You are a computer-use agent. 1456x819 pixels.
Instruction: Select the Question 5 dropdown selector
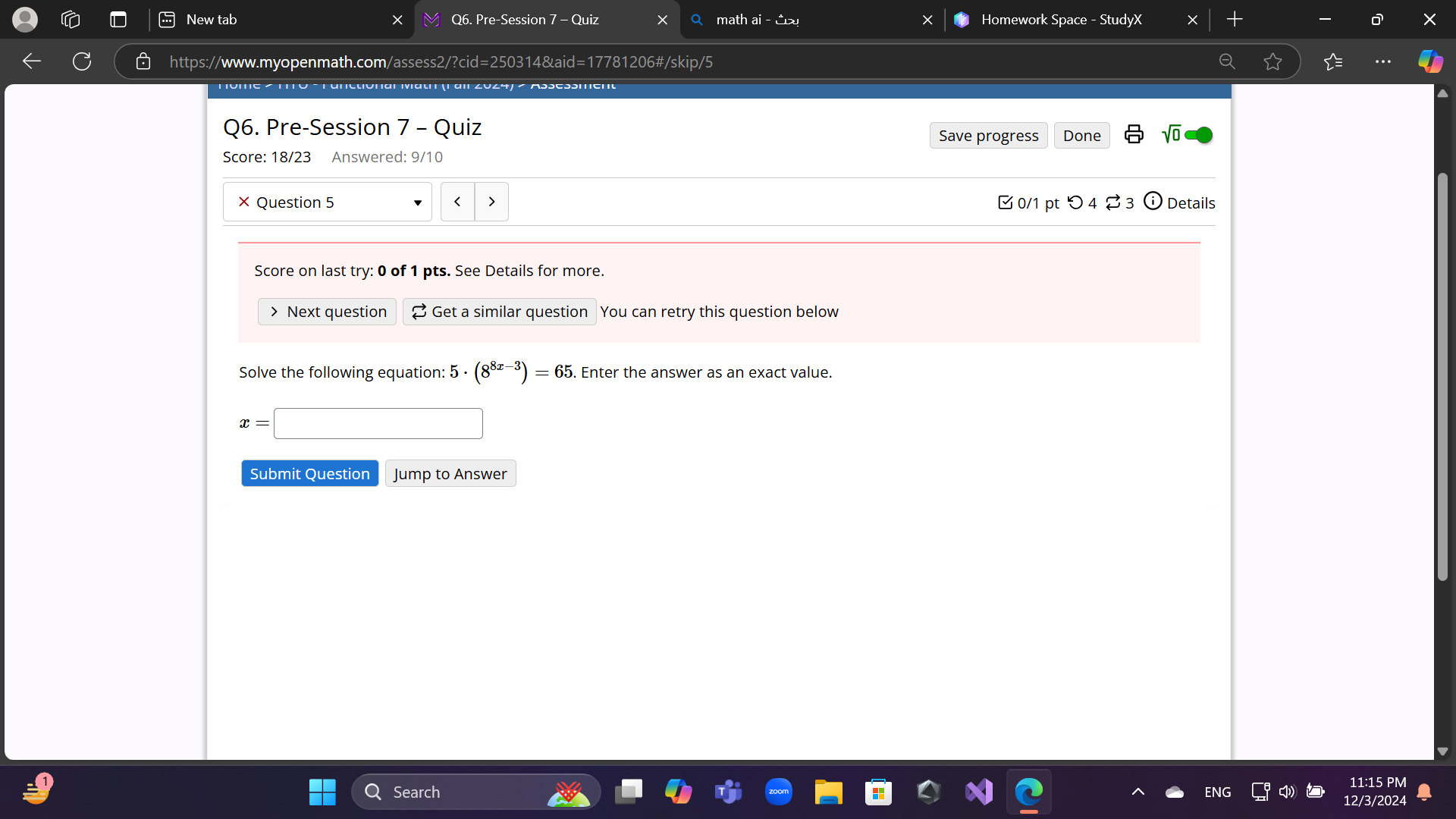point(327,202)
